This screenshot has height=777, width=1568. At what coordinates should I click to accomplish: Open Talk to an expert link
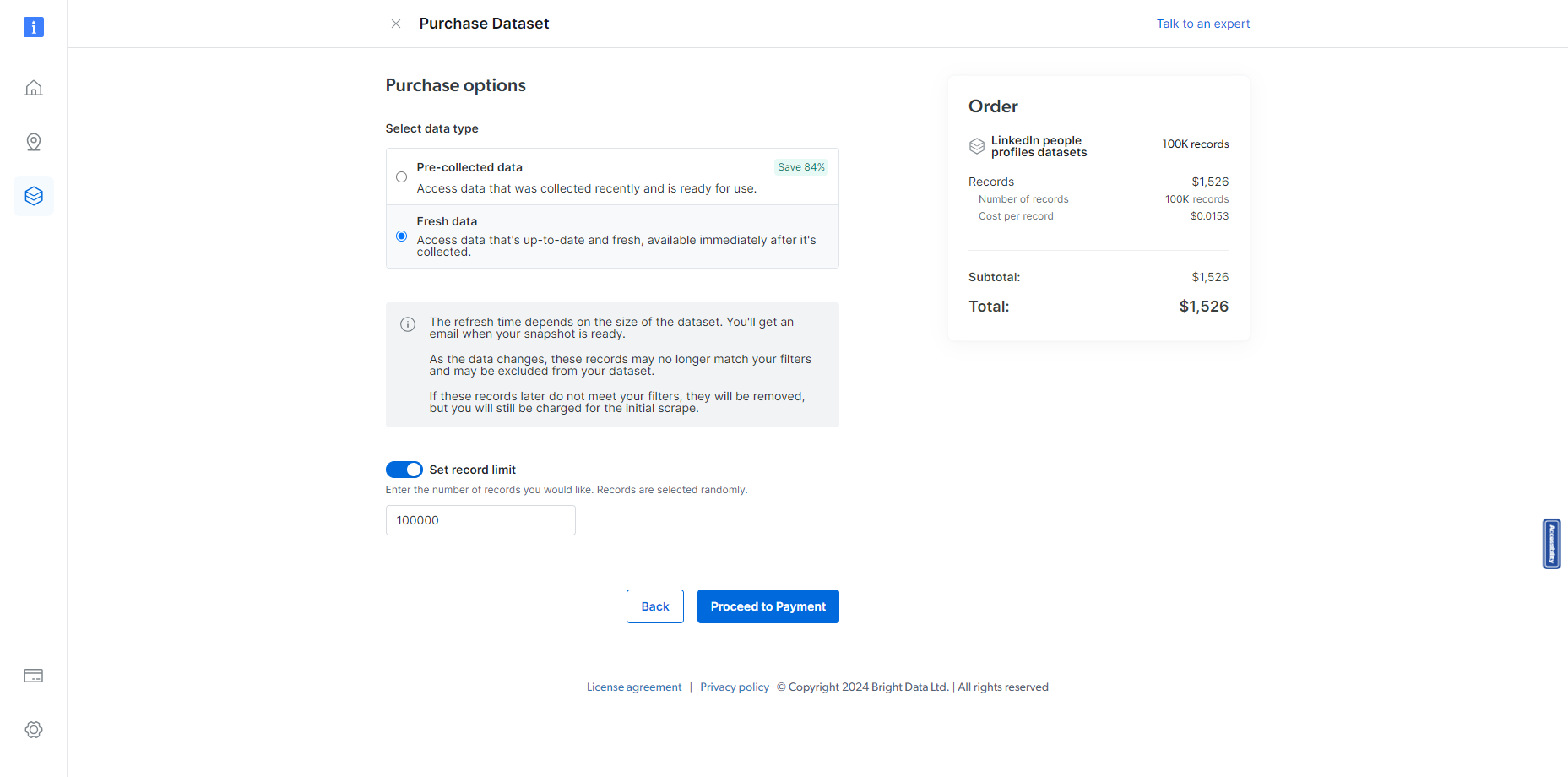click(1203, 24)
